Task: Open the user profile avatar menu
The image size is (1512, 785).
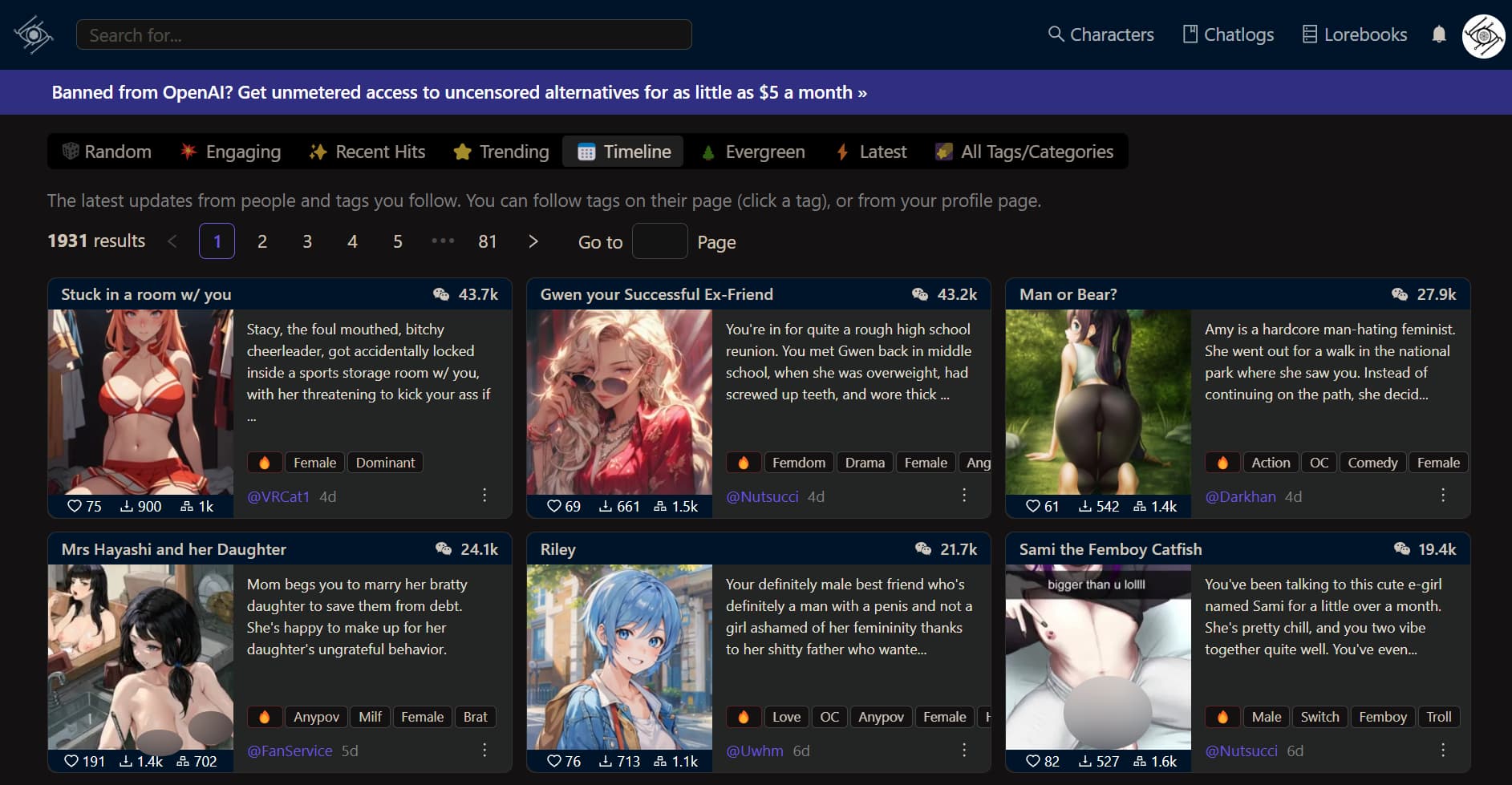Action: pos(1483,36)
